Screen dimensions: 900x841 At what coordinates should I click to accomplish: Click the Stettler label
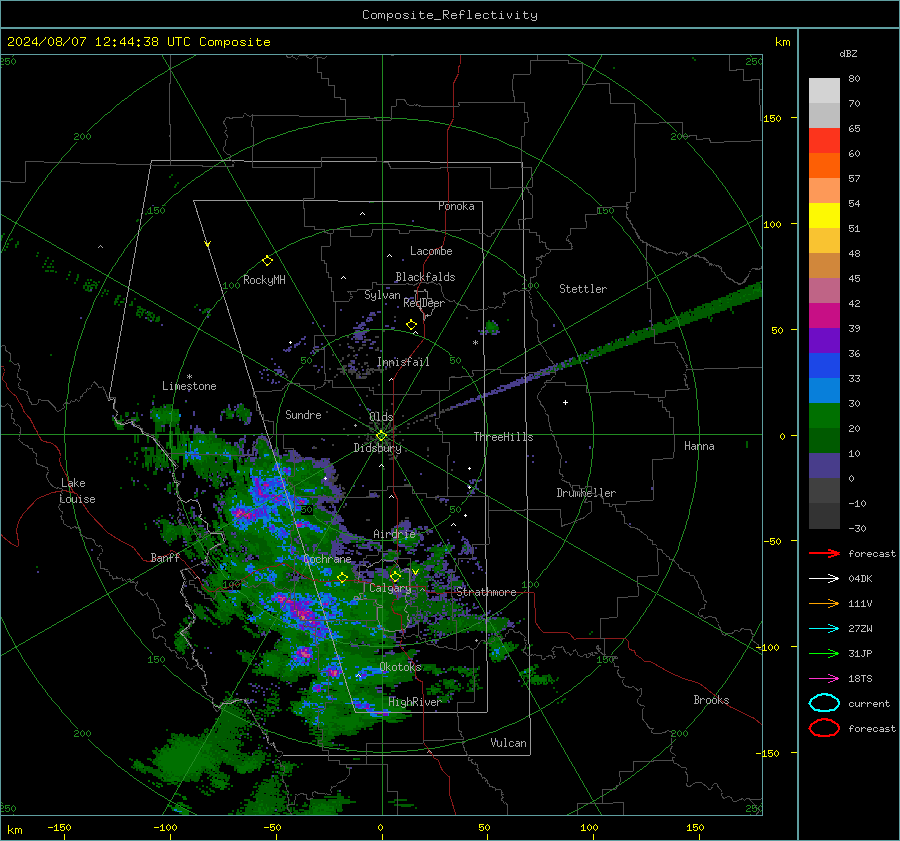(583, 289)
